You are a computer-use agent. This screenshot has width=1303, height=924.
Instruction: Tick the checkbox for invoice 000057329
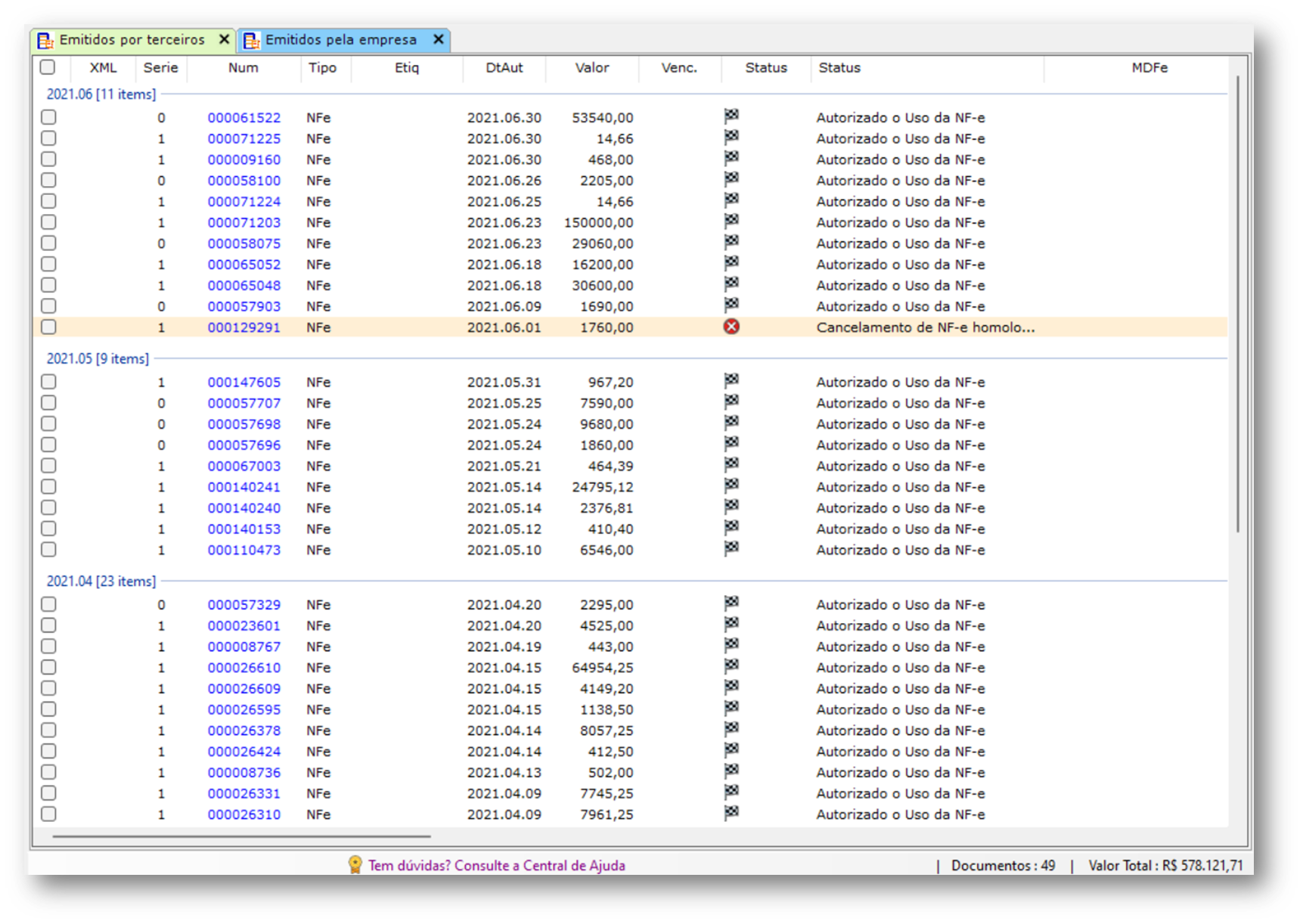tap(48, 604)
